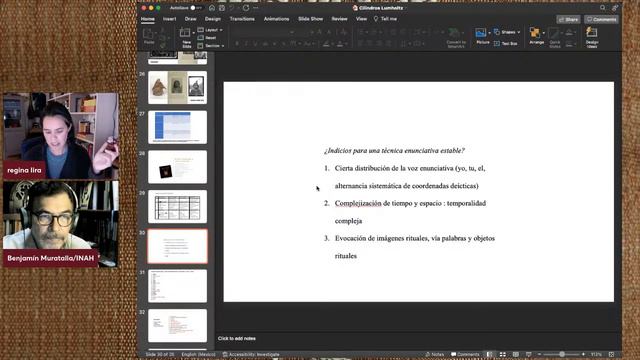Open the Animations ribbon tab

(276, 19)
